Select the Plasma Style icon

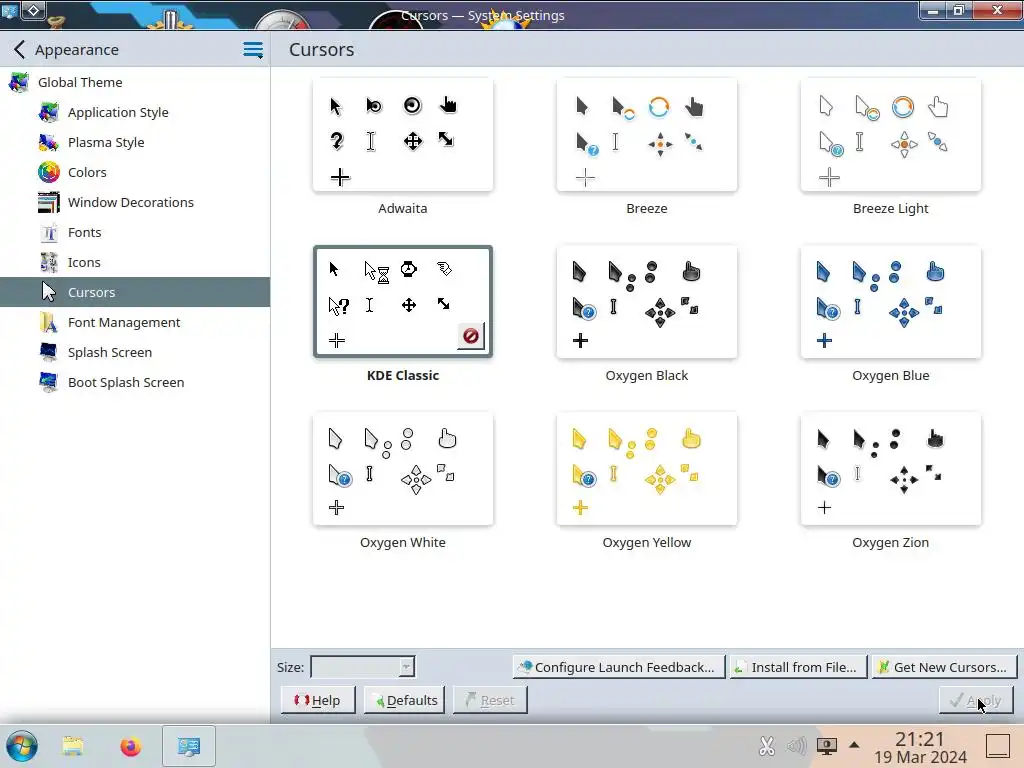click(49, 142)
